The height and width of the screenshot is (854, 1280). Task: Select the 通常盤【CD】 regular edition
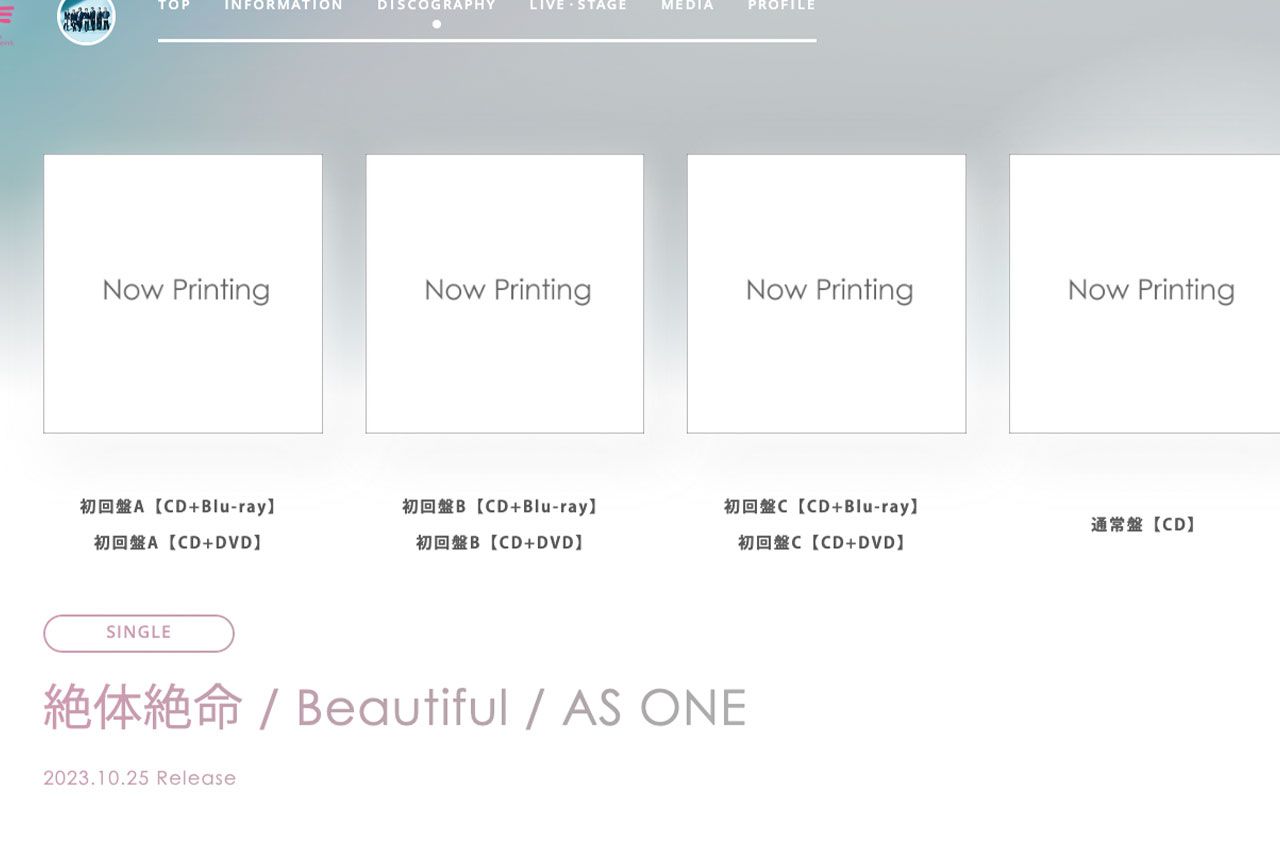(1146, 525)
